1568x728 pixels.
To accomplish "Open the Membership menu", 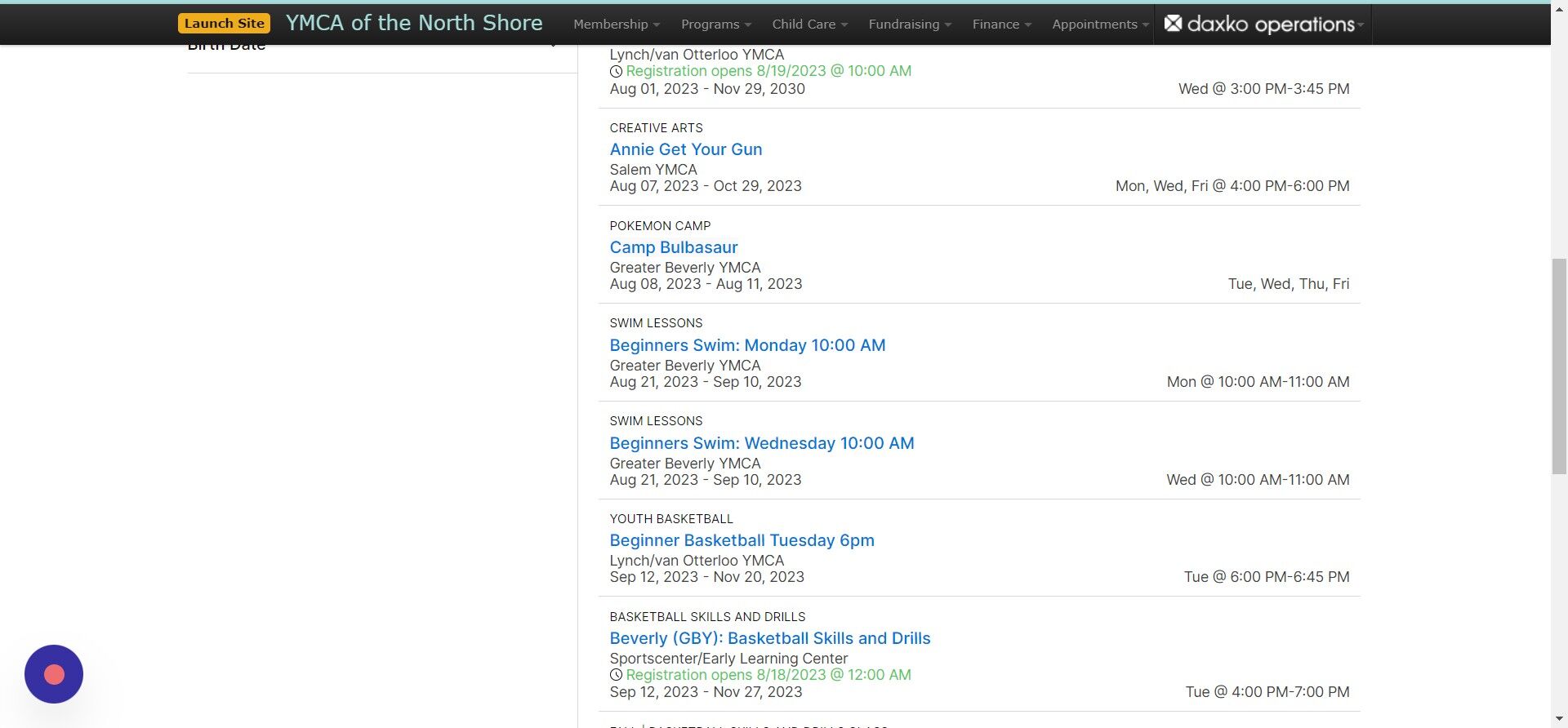I will (x=617, y=24).
